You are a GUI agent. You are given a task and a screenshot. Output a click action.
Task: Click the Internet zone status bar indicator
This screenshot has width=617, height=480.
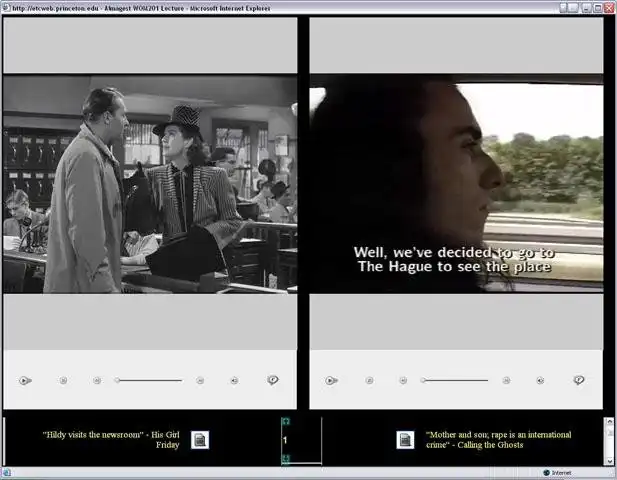click(557, 473)
